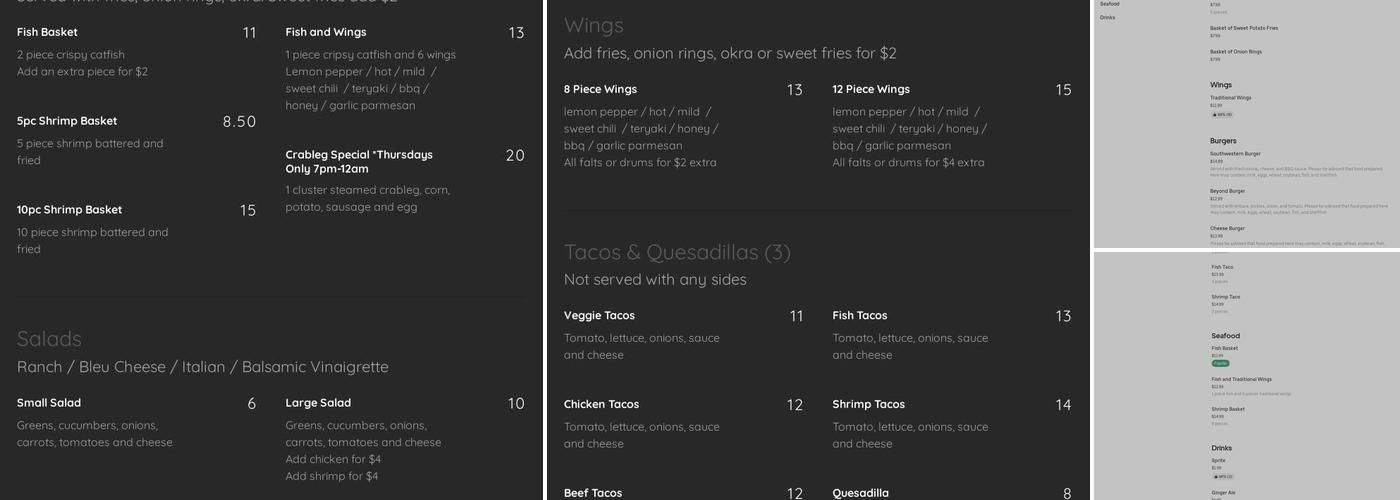This screenshot has height=500, width=1400.
Task: Click the thumbs-up rating badge under Traditional Wings
Action: (x=1221, y=115)
